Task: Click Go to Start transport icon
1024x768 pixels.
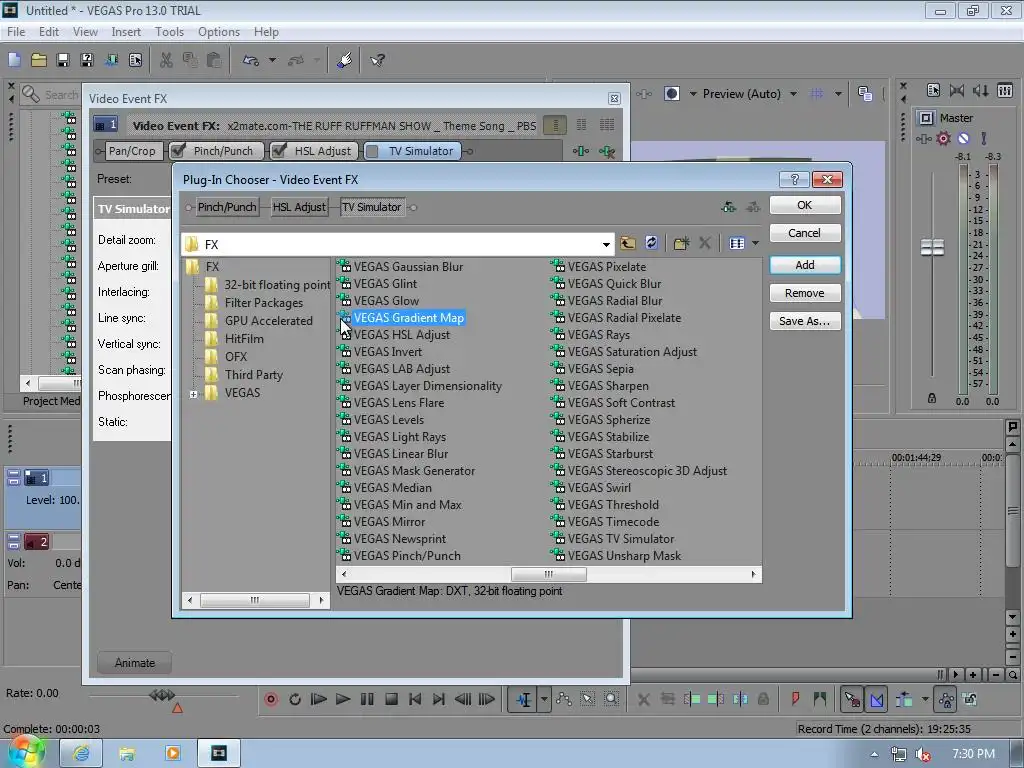Action: pyautogui.click(x=415, y=699)
